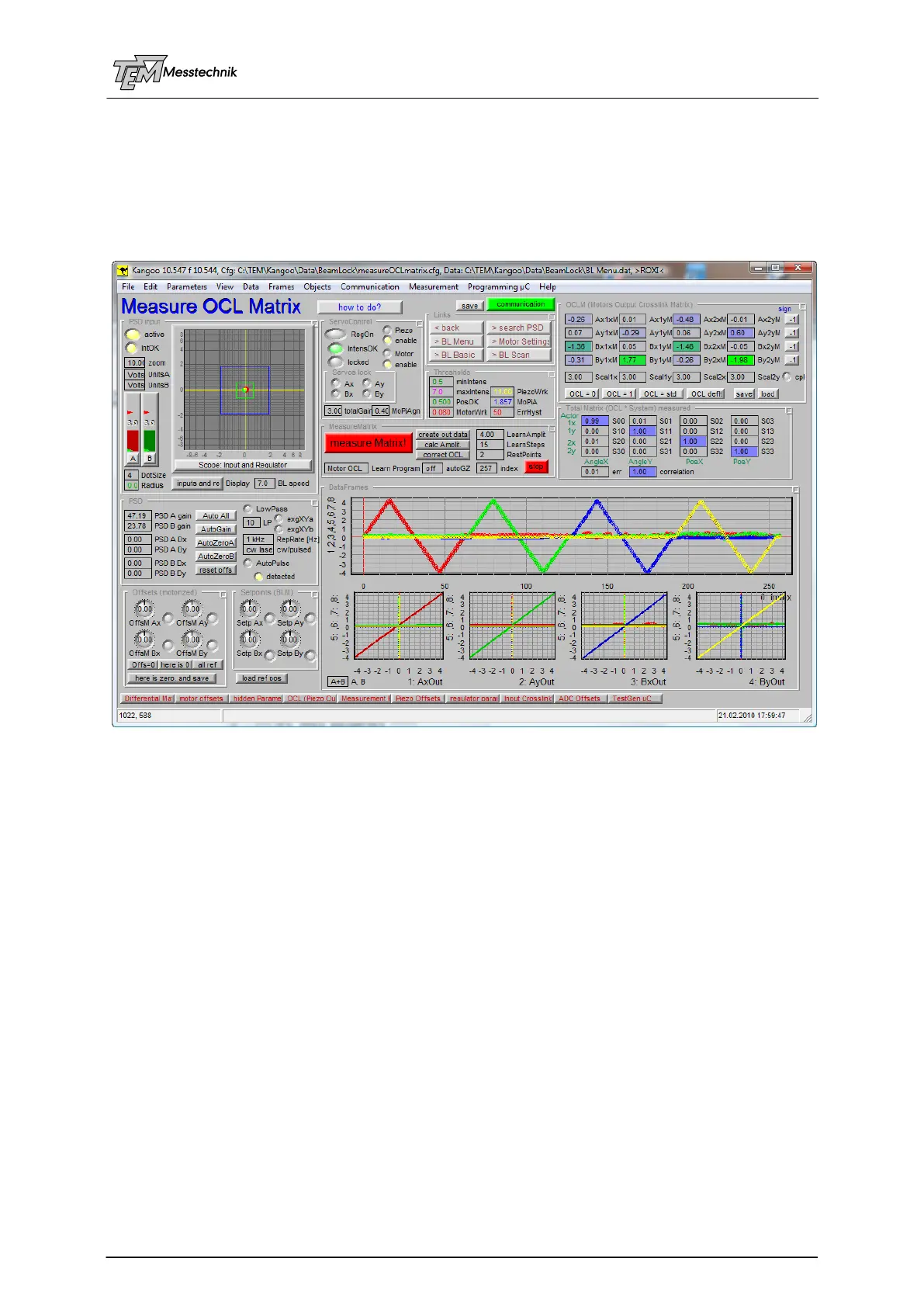Image resolution: width=924 pixels, height=1307 pixels.
Task: Switch to the motor offsets tab
Action: click(201, 699)
